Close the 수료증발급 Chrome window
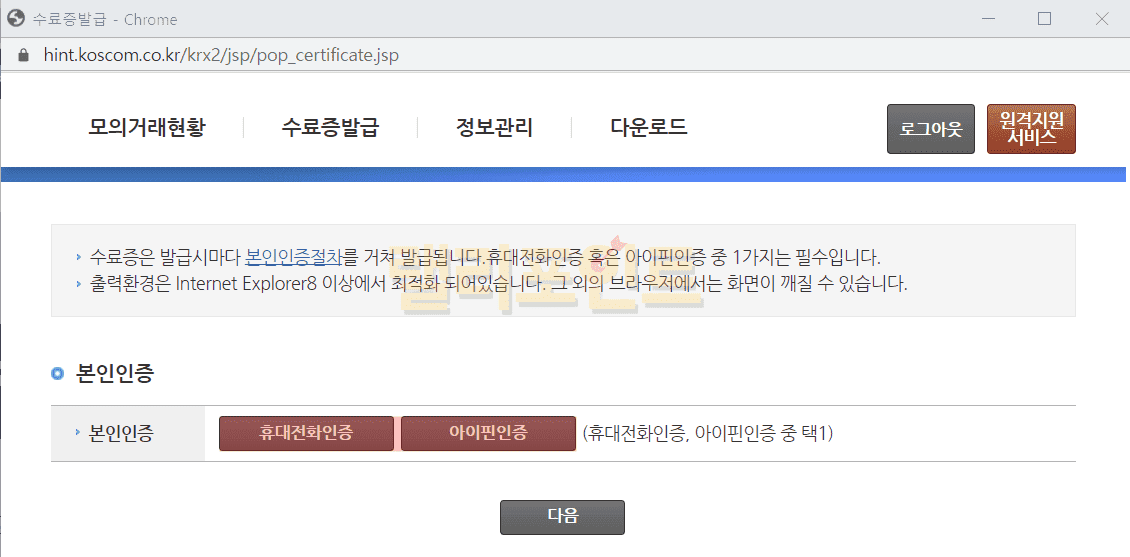The image size is (1130, 557). tap(1101, 19)
